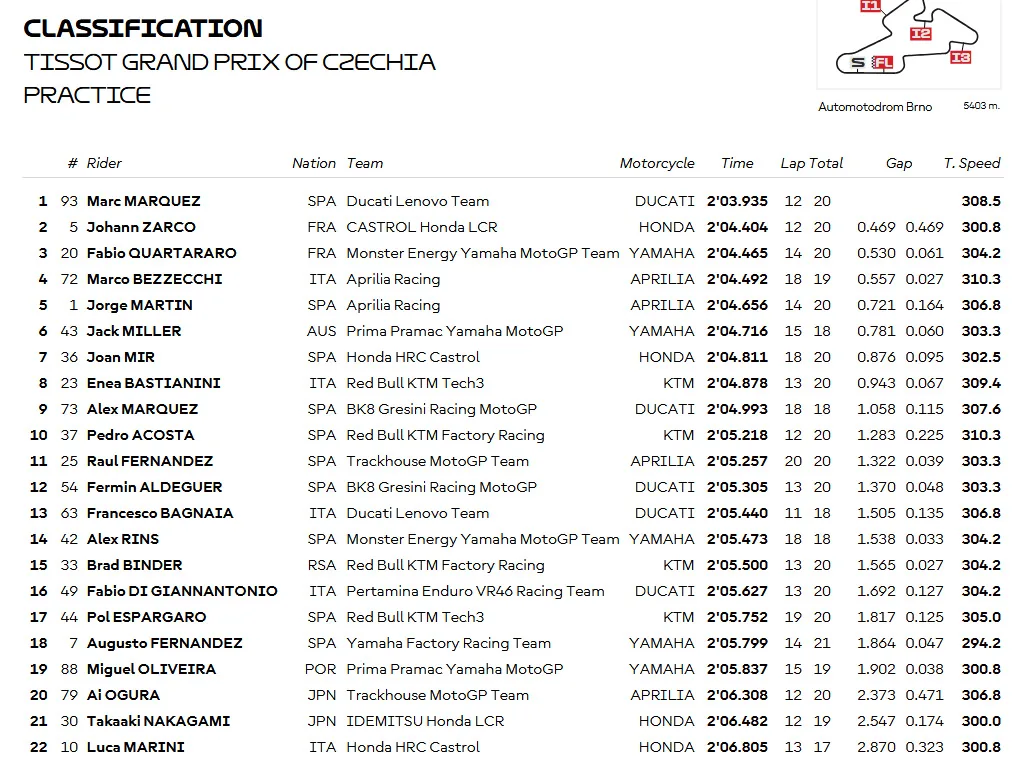Click the Gap column header
Screen dimensions: 1032x758
(899, 163)
